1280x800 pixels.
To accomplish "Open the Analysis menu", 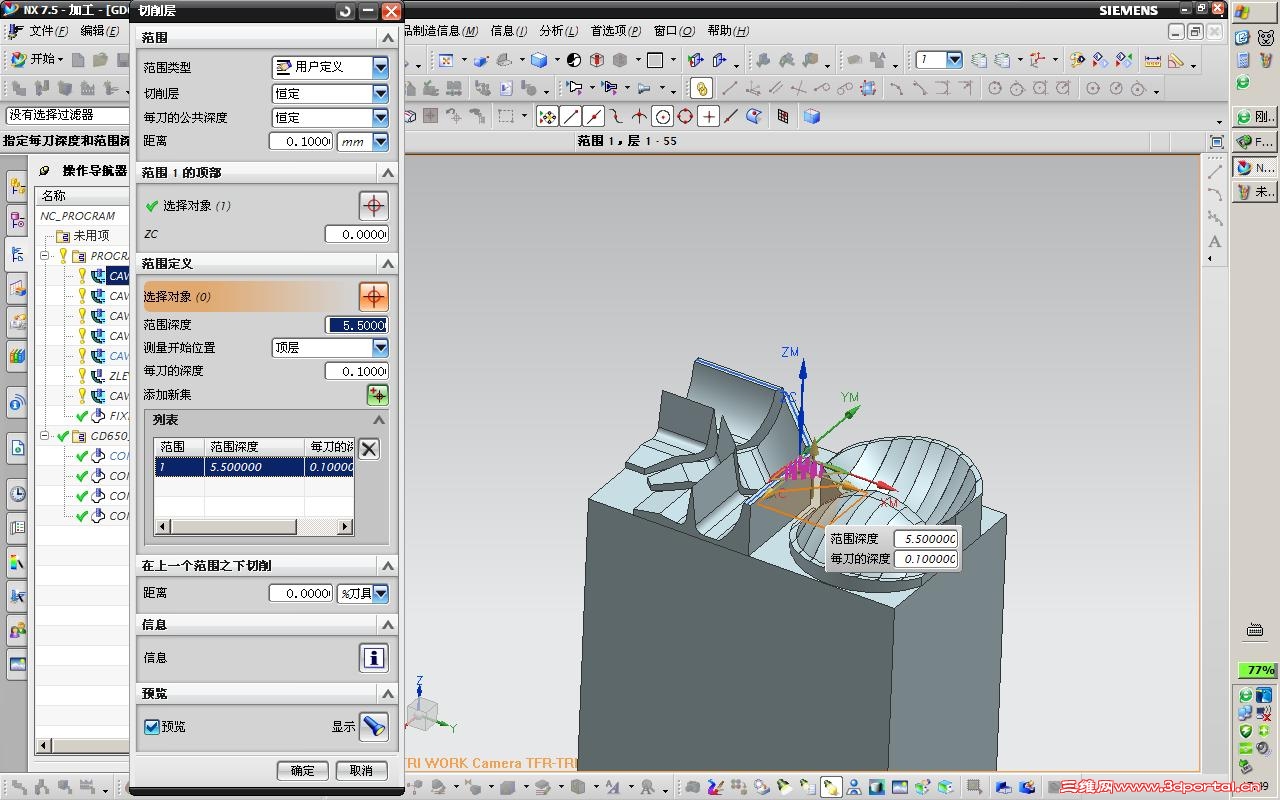I will click(558, 31).
